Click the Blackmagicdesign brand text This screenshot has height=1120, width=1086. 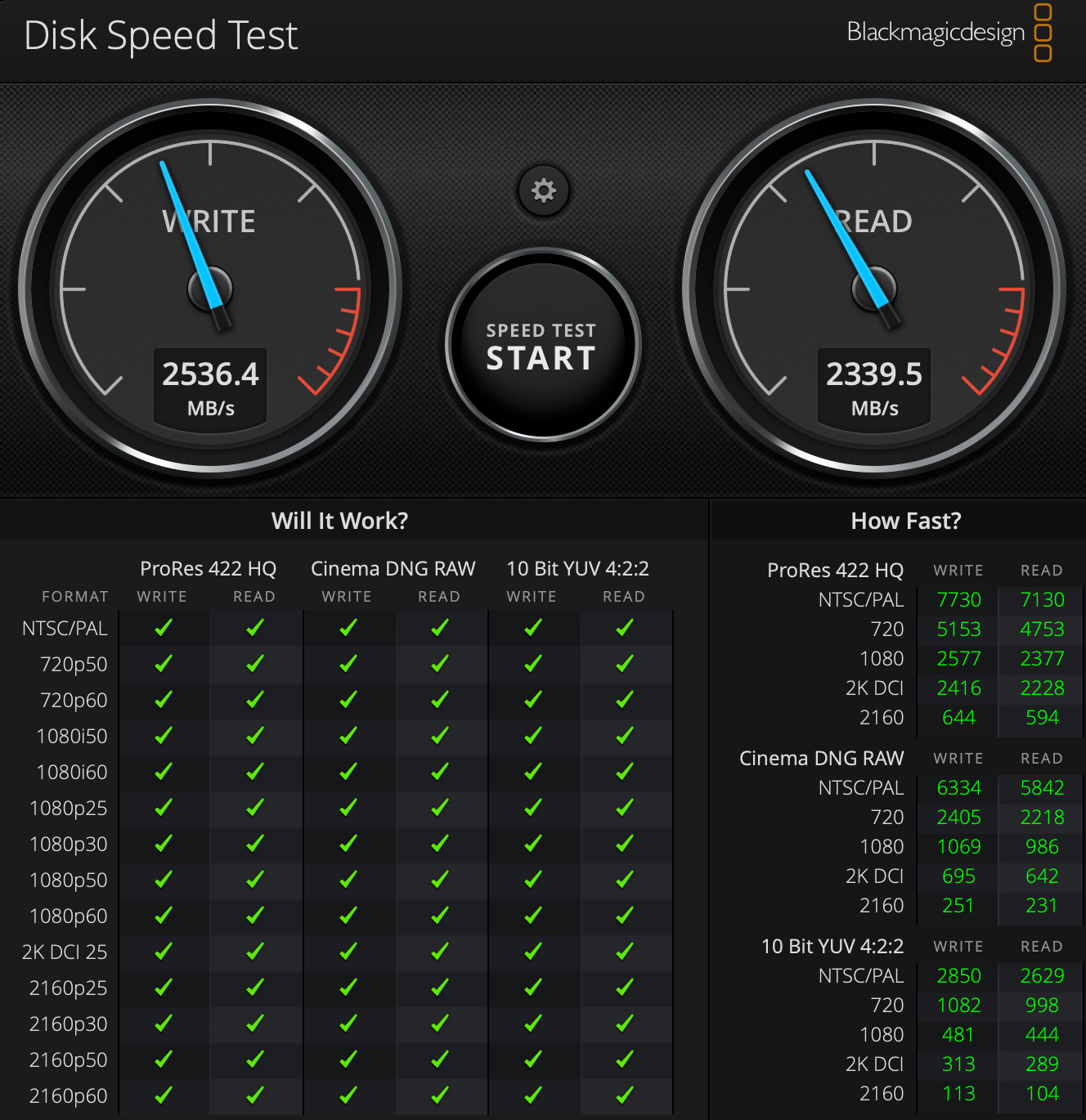935,33
